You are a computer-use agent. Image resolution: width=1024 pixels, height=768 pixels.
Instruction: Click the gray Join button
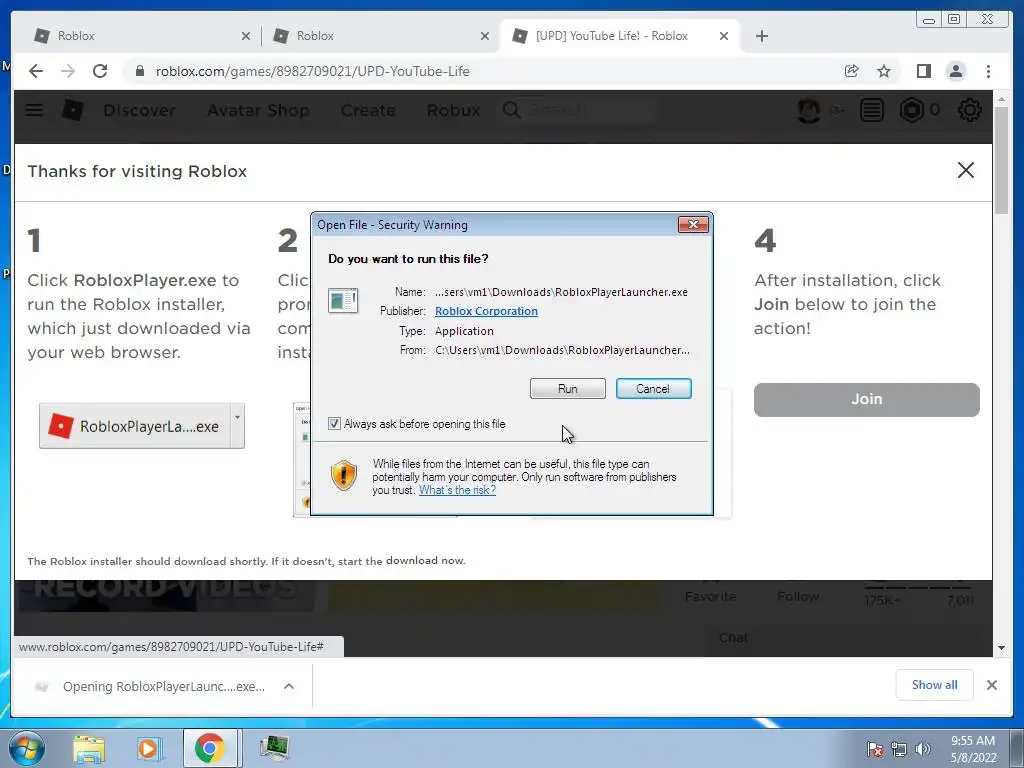[x=867, y=399]
